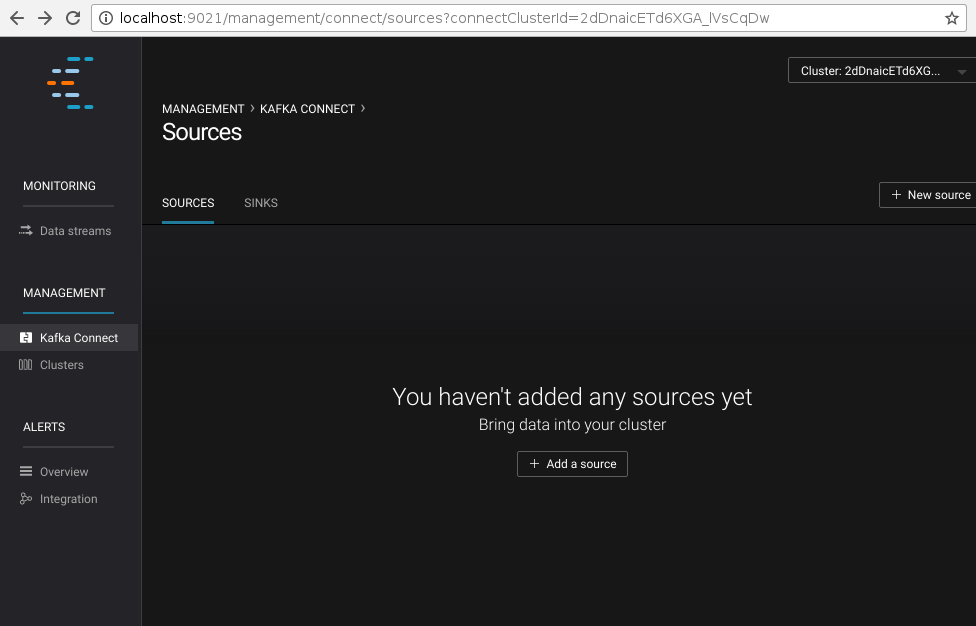This screenshot has width=976, height=626.
Task: View site info icon in address bar
Action: point(106,18)
